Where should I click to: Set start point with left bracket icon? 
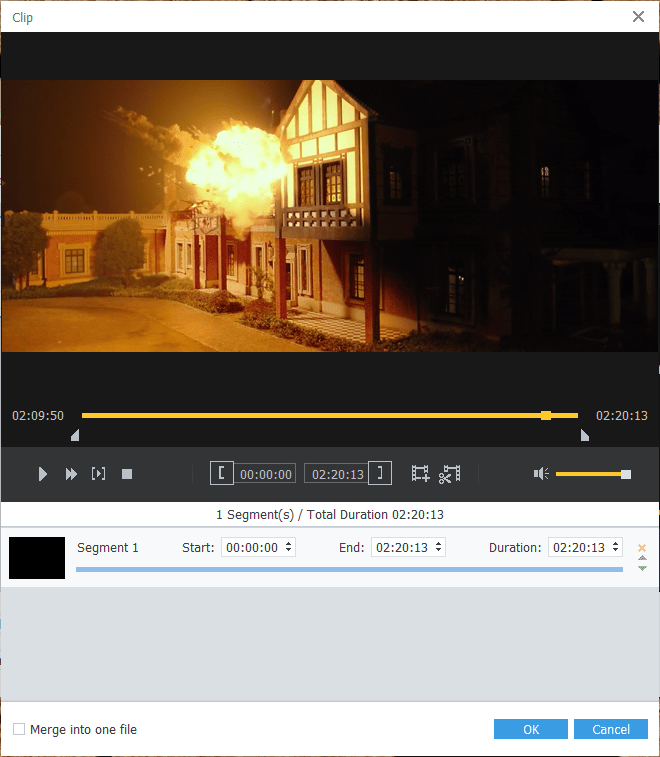point(222,473)
